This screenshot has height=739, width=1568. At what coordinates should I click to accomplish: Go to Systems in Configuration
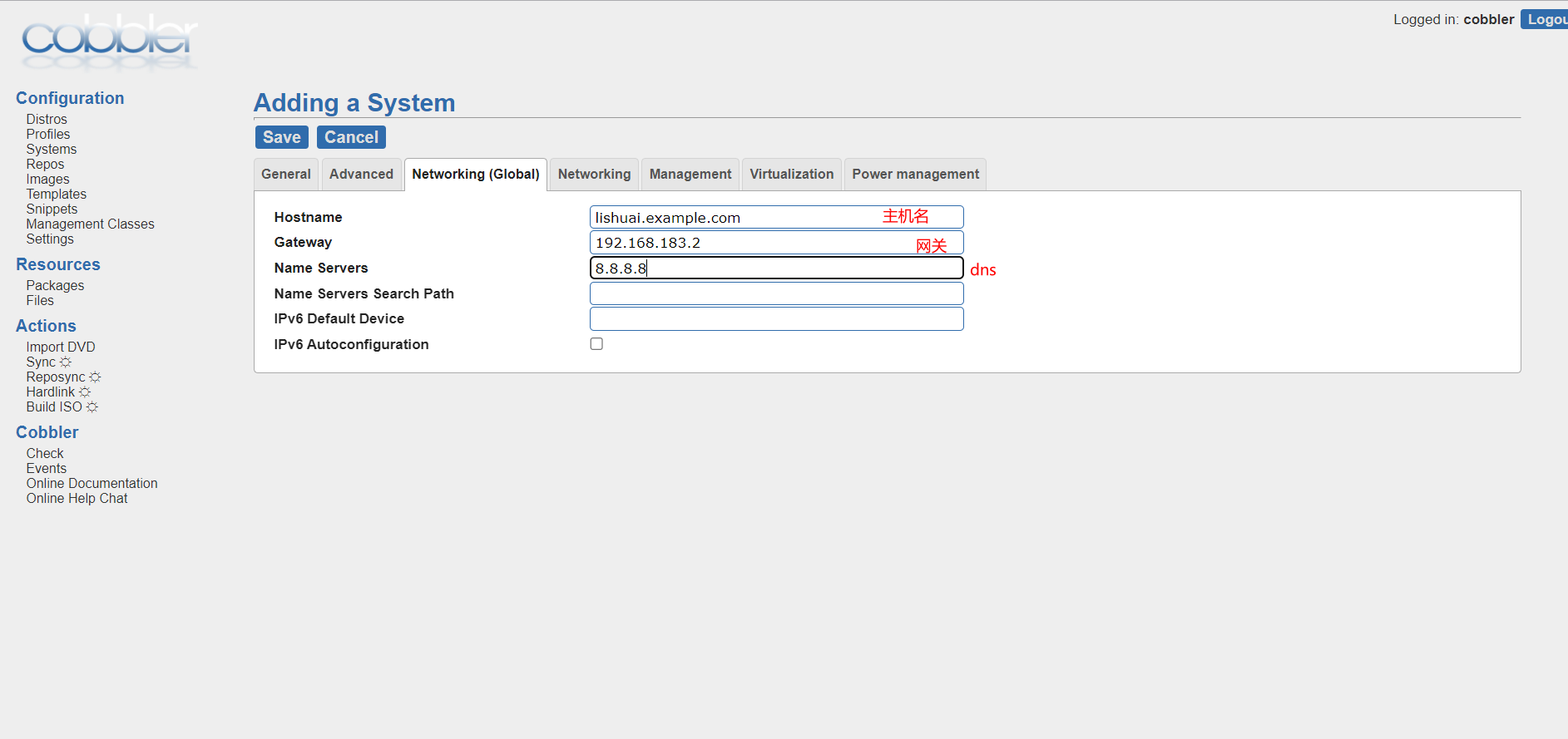click(x=52, y=150)
